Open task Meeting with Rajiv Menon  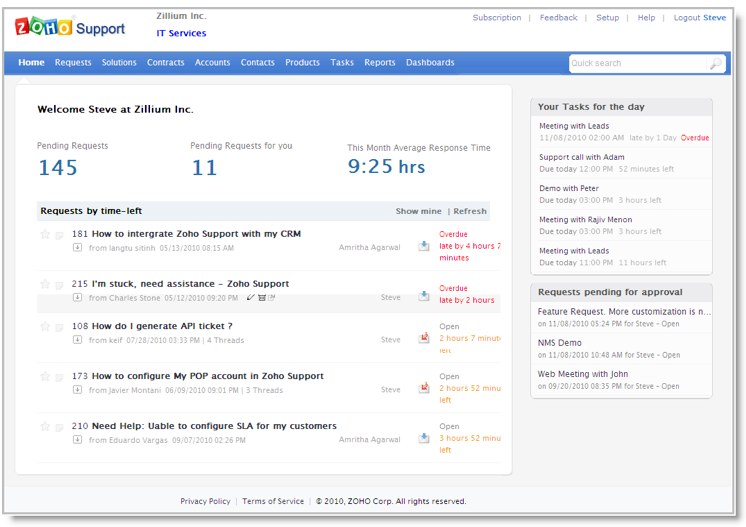click(585, 220)
